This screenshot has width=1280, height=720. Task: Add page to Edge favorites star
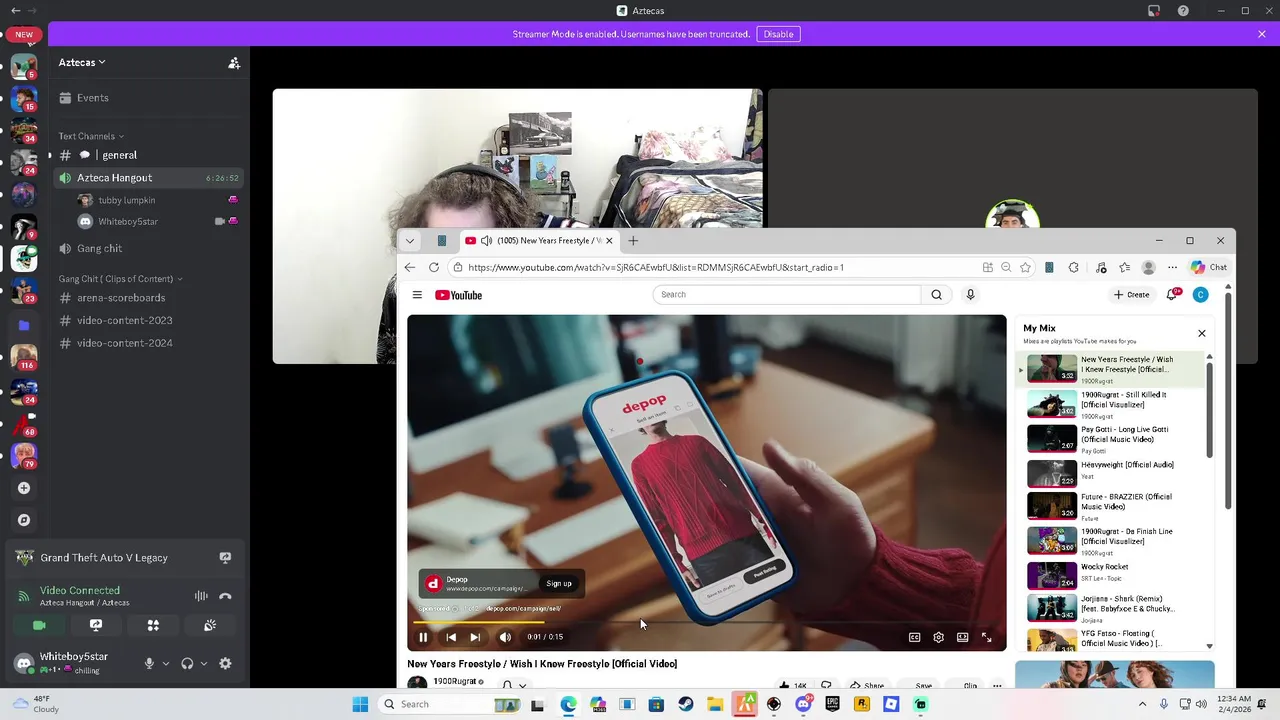point(1025,267)
